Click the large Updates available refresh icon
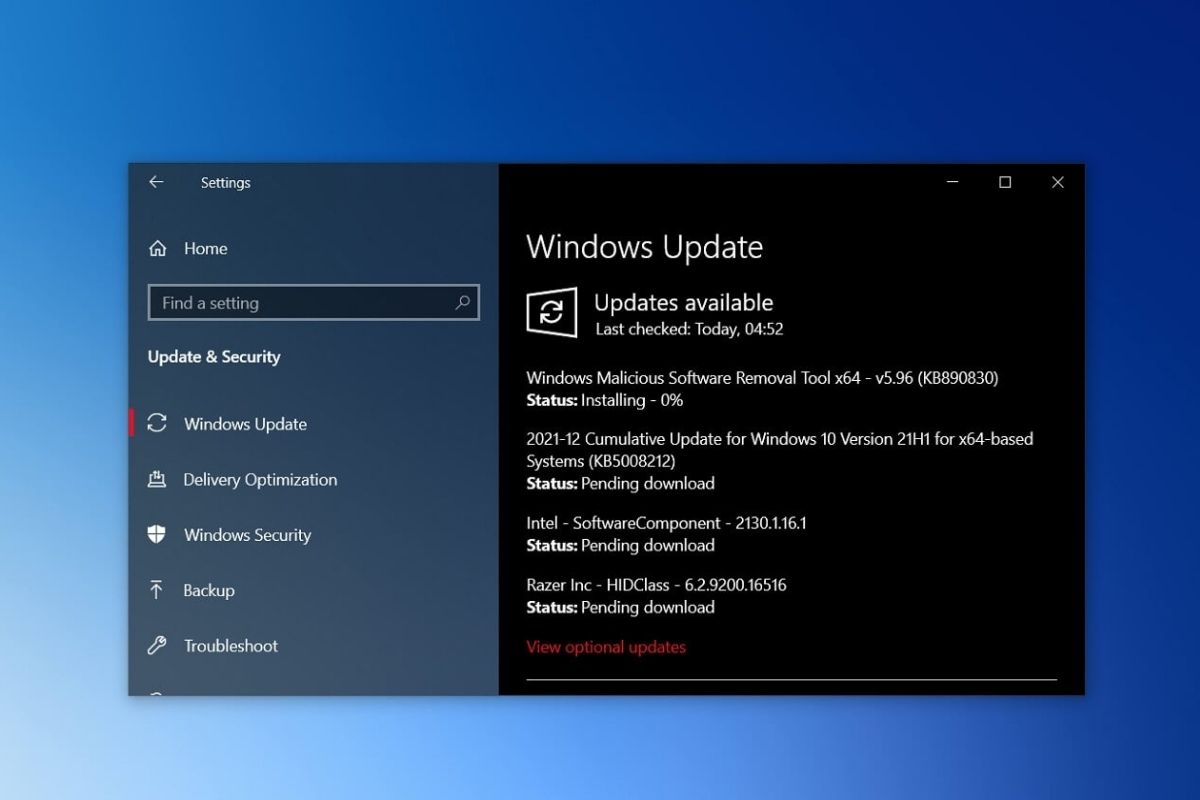The width and height of the screenshot is (1200, 800). tap(552, 312)
